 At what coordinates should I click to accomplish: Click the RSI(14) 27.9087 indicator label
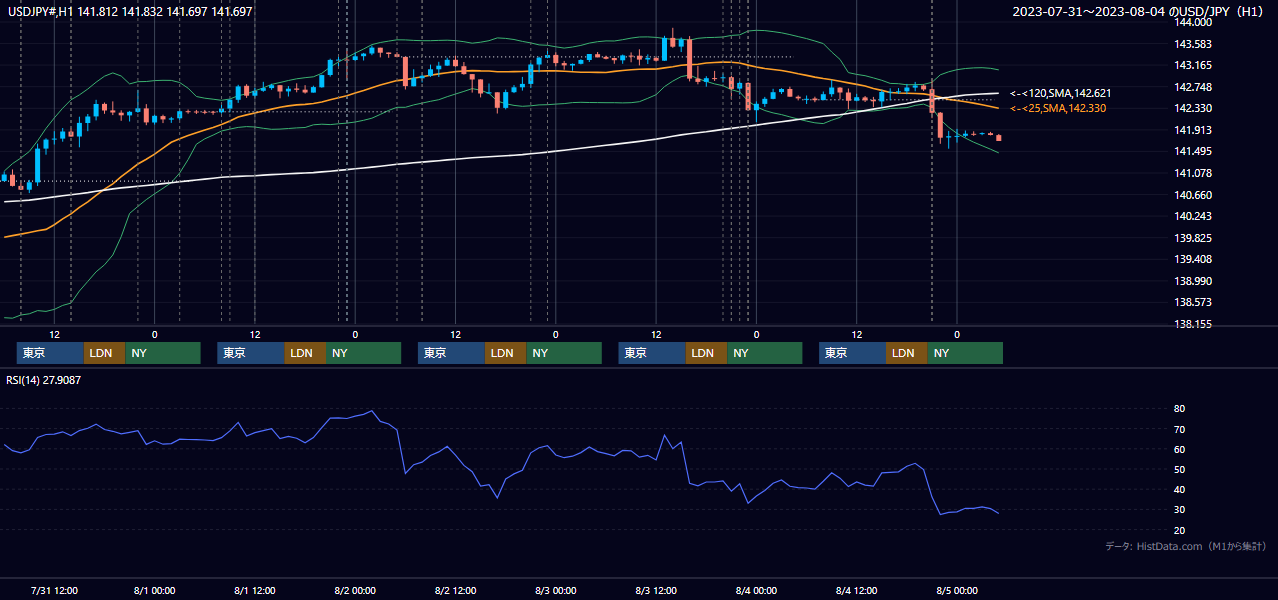click(44, 380)
